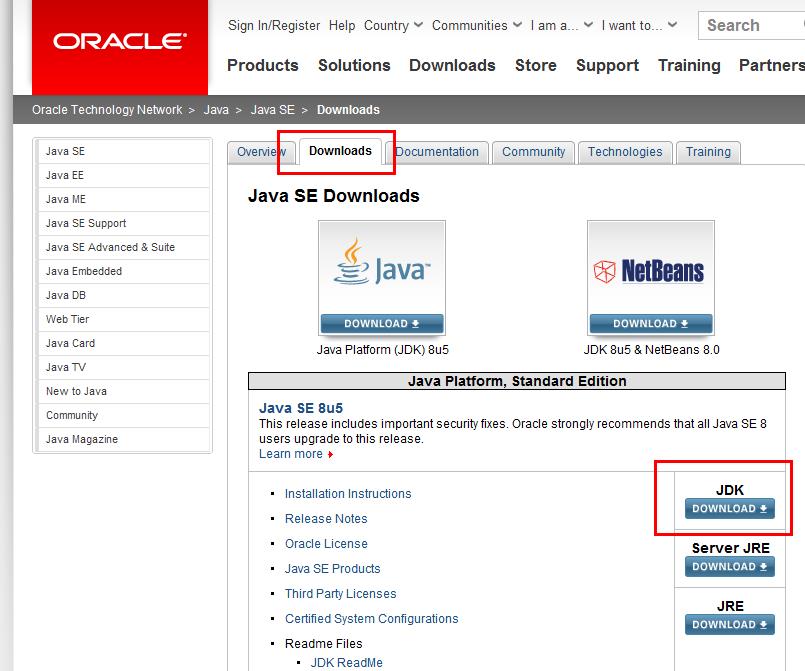Open Web Tier sidebar item
The height and width of the screenshot is (671, 805).
click(x=123, y=319)
